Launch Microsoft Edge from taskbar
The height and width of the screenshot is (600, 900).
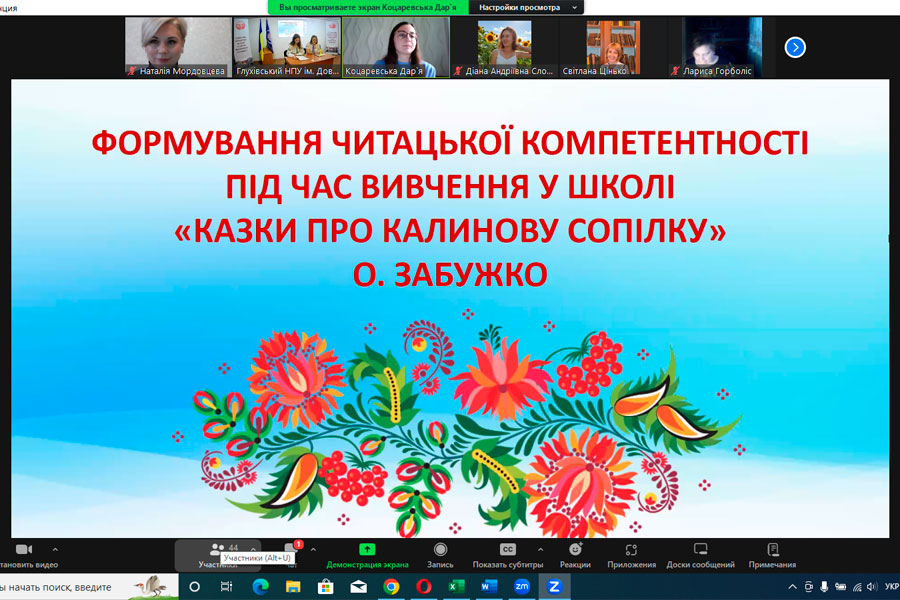261,587
